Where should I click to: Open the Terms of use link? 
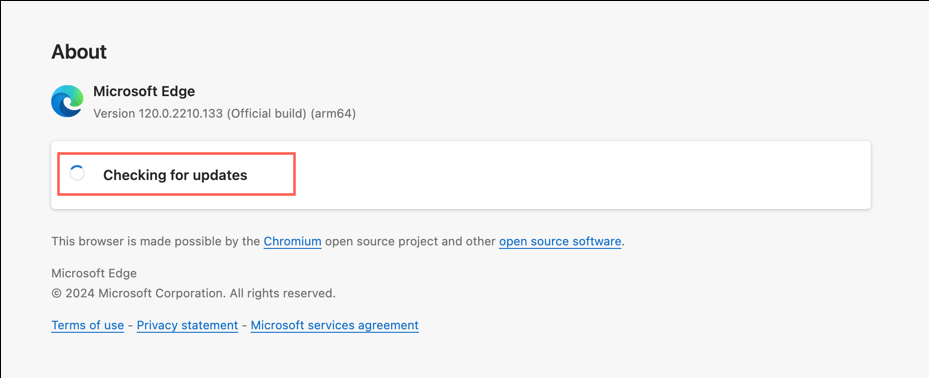pyautogui.click(x=88, y=325)
